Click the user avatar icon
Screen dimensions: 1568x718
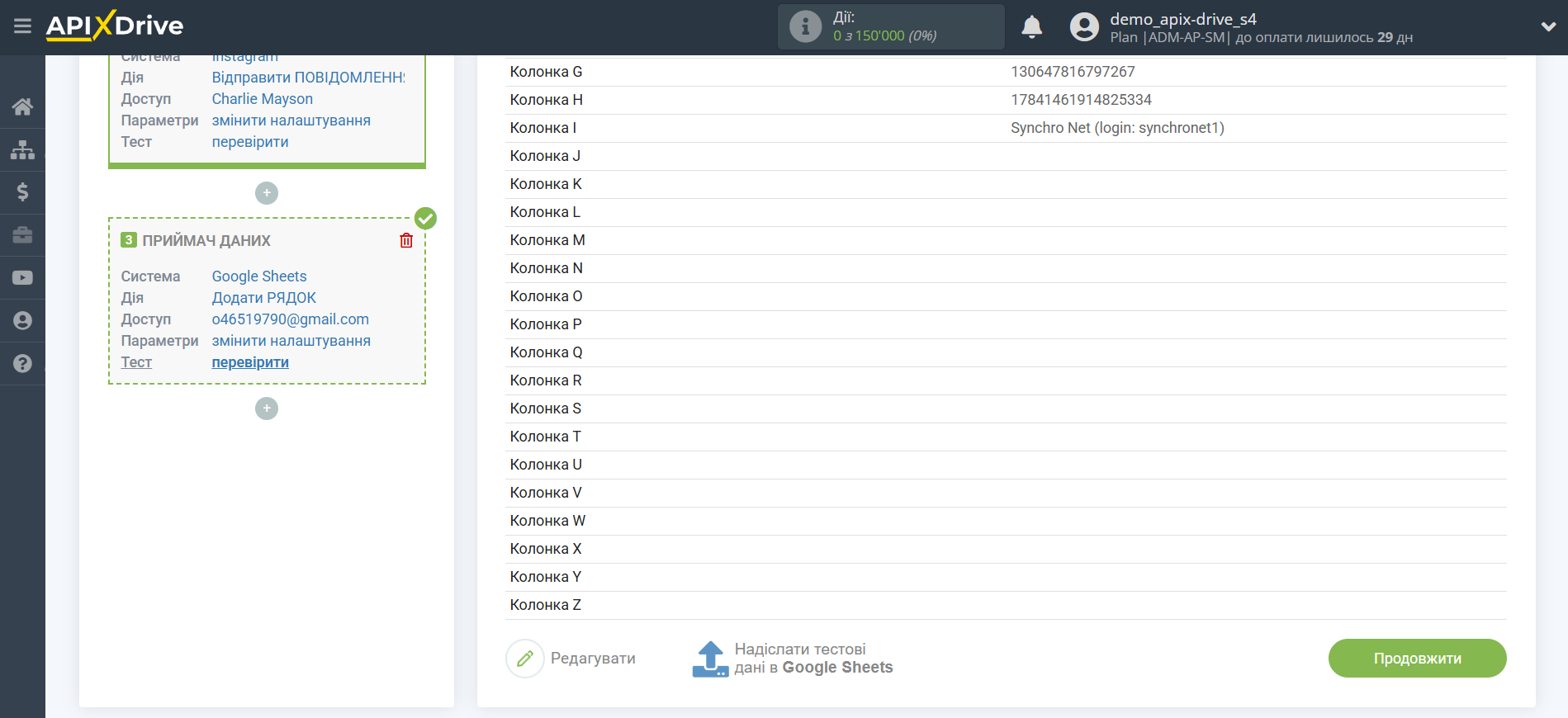[1084, 27]
